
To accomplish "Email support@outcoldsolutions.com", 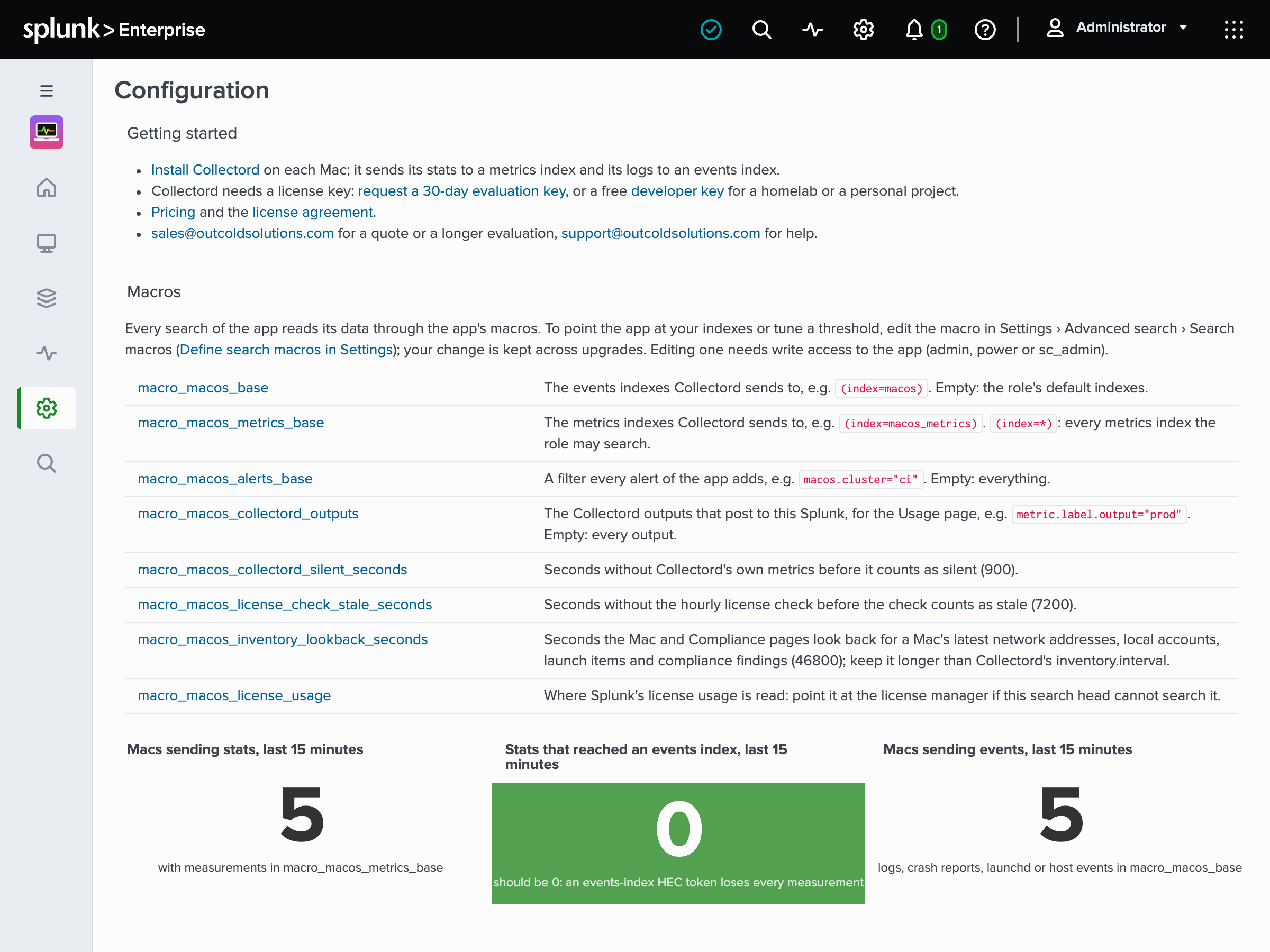I will pyautogui.click(x=660, y=234).
